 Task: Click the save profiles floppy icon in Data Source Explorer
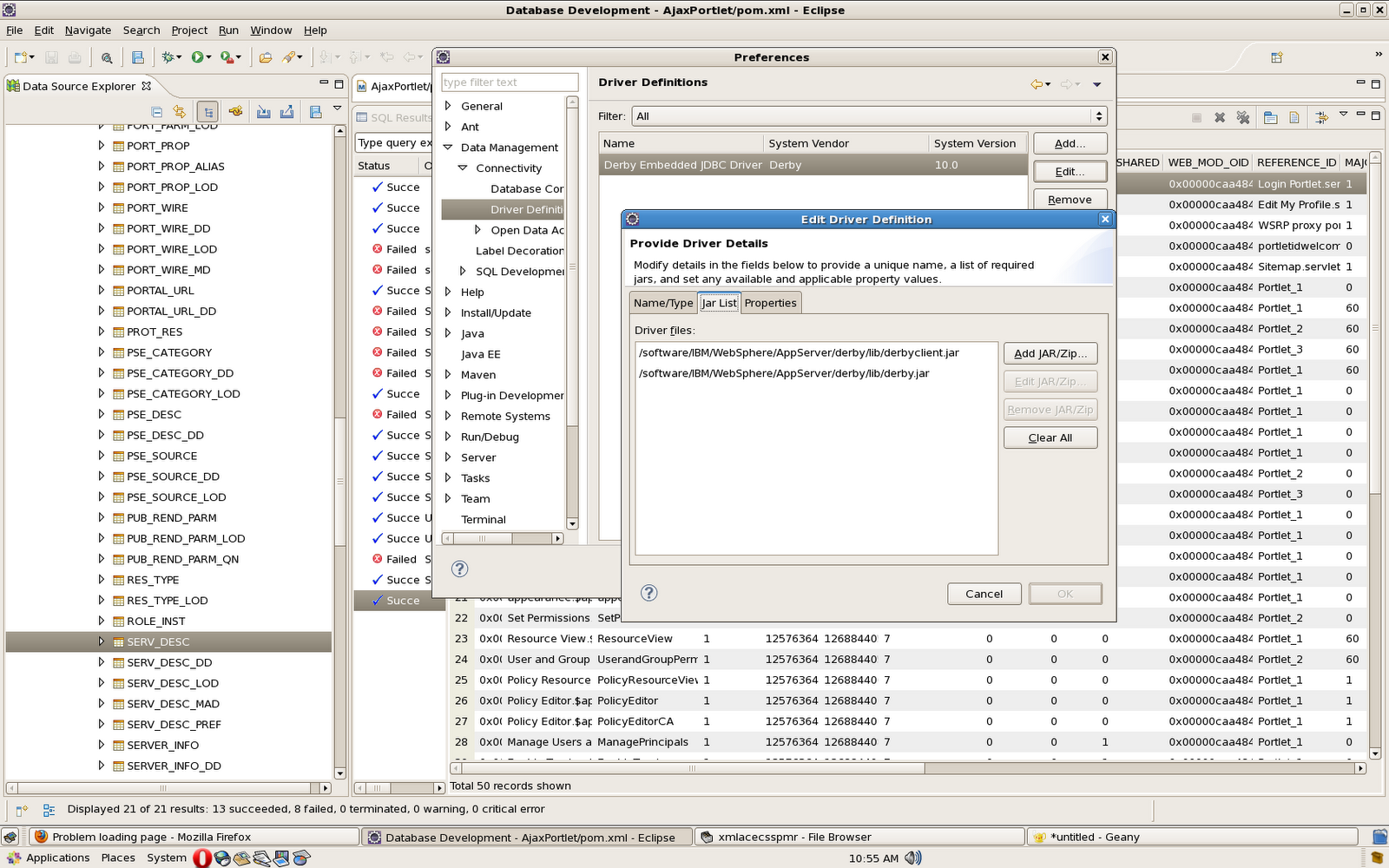(x=314, y=111)
